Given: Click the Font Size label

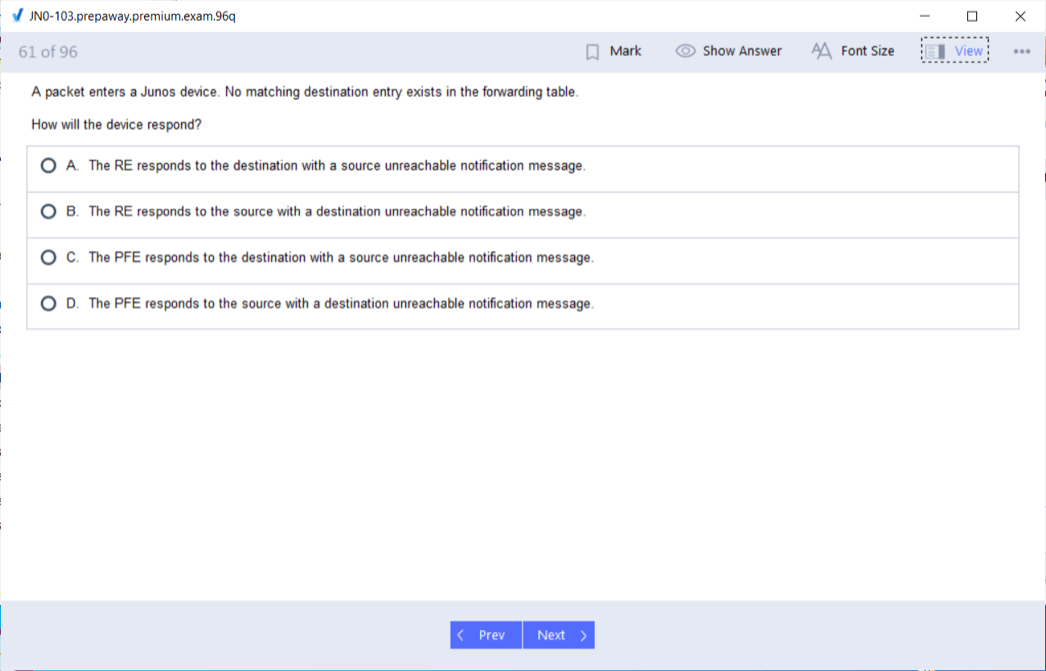Looking at the screenshot, I should 867,51.
